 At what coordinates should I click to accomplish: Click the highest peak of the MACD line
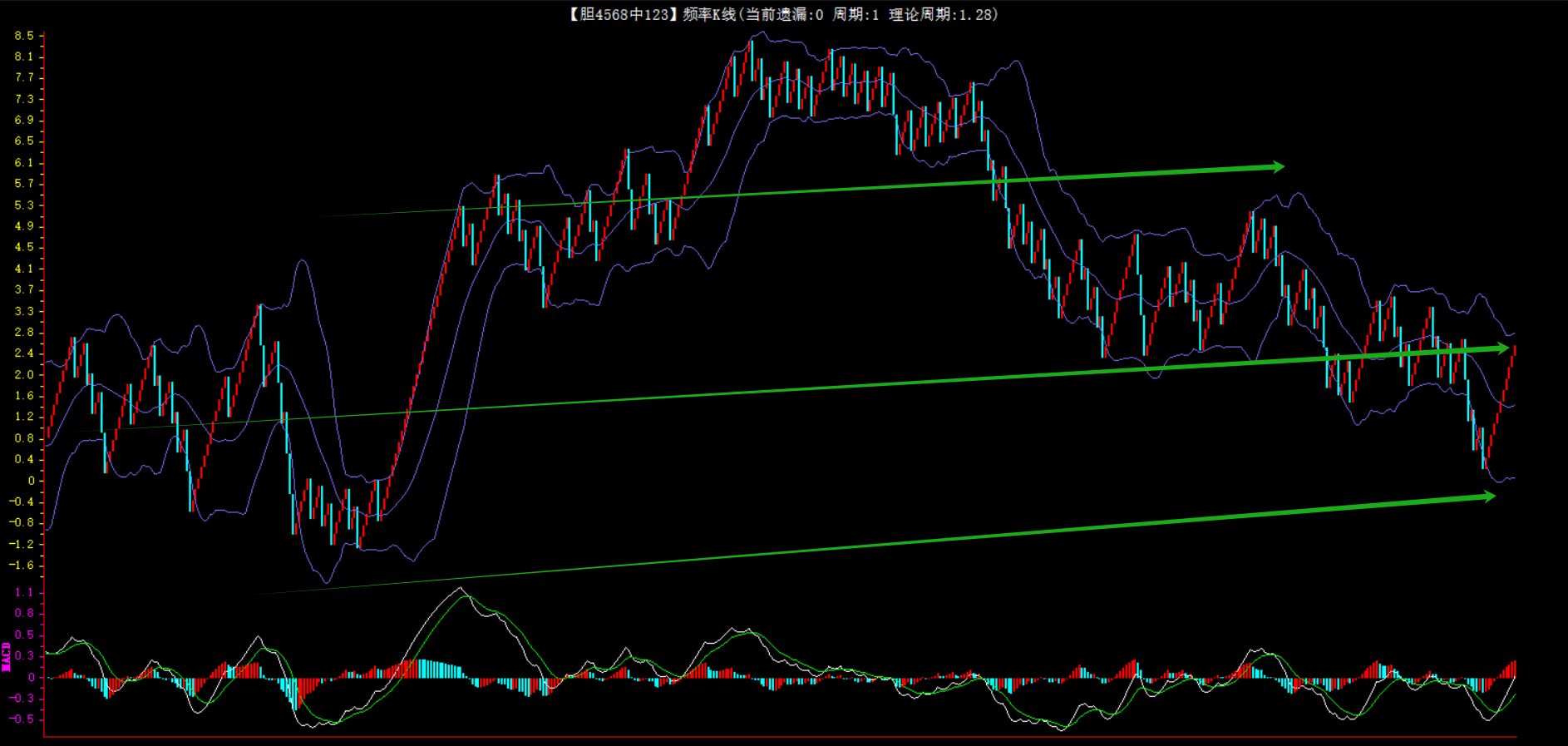pyautogui.click(x=460, y=589)
